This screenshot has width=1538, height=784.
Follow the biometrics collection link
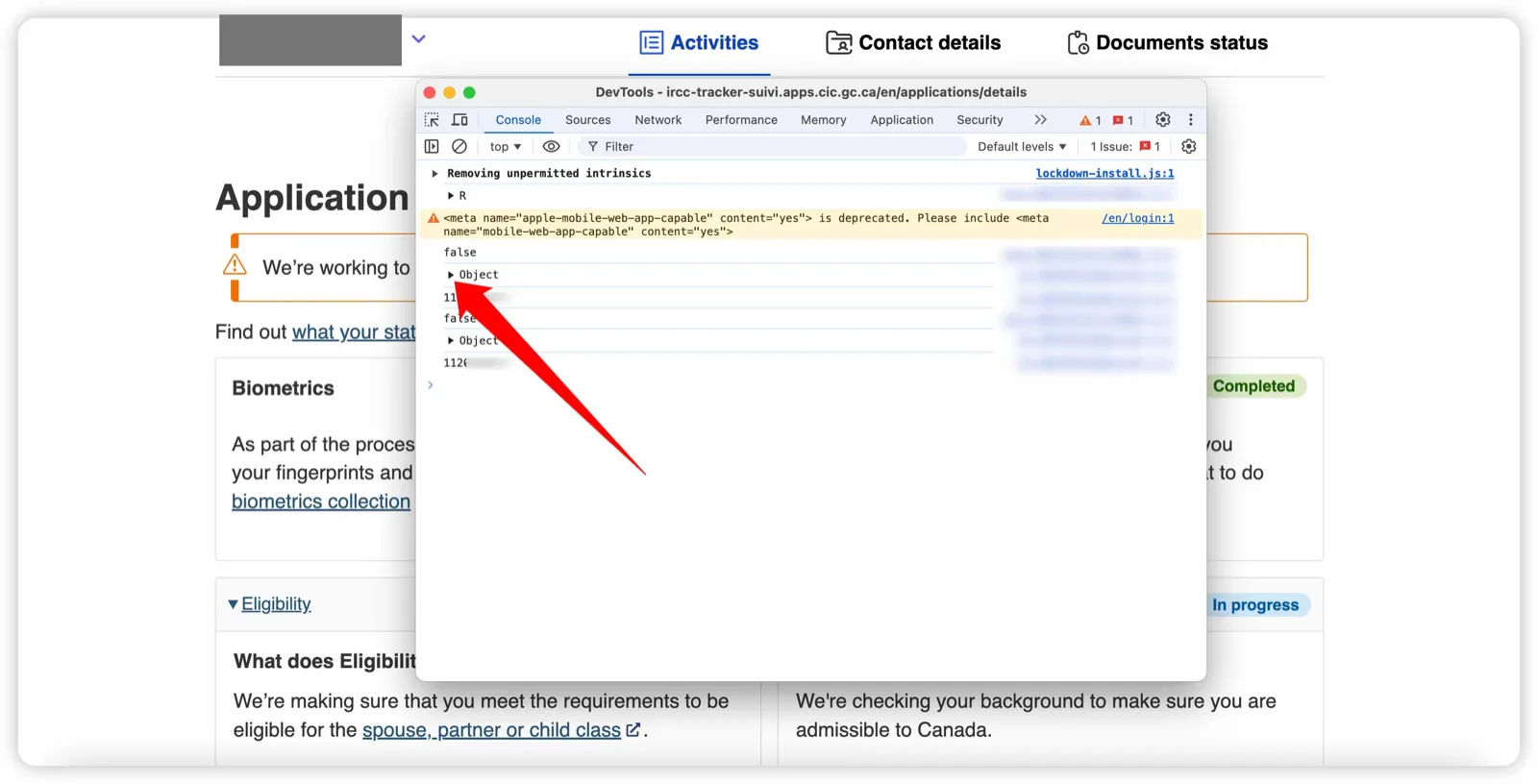coord(321,502)
